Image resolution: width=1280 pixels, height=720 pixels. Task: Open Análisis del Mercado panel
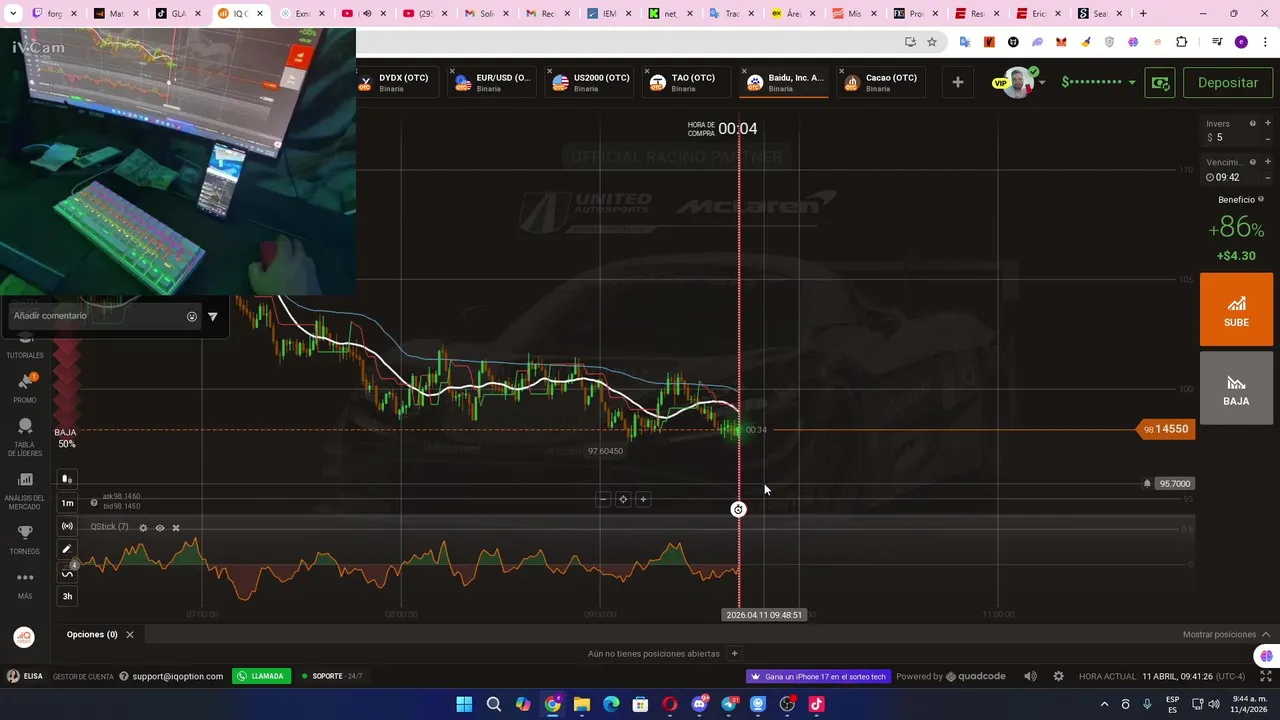tap(25, 491)
